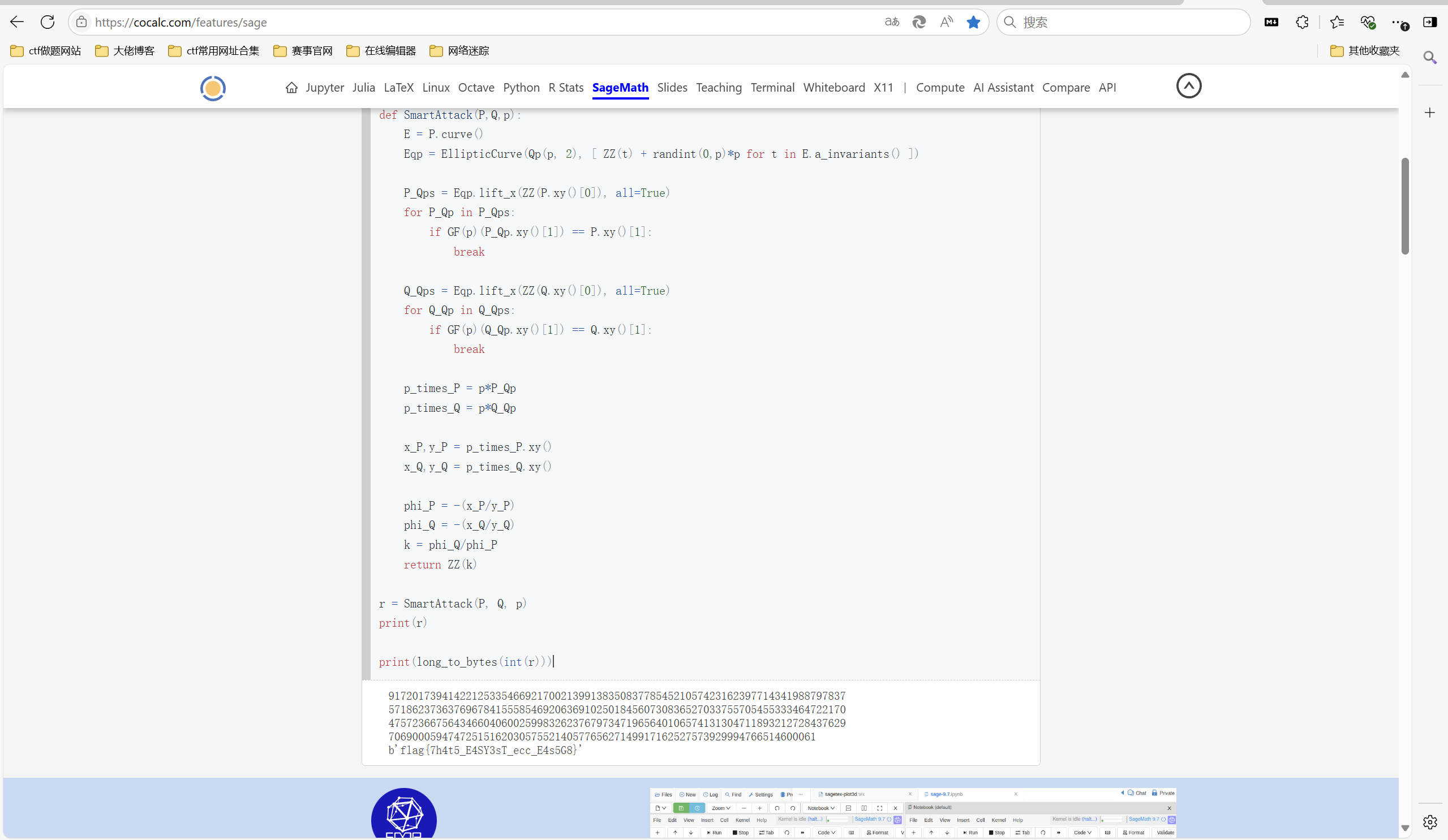
Task: Click the sidebar plus add icon
Action: tap(1430, 113)
